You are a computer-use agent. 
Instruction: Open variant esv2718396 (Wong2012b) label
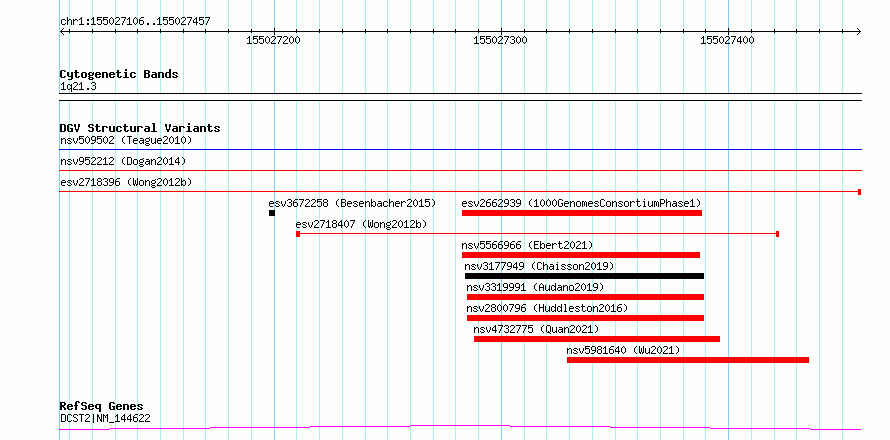pyautogui.click(x=126, y=182)
